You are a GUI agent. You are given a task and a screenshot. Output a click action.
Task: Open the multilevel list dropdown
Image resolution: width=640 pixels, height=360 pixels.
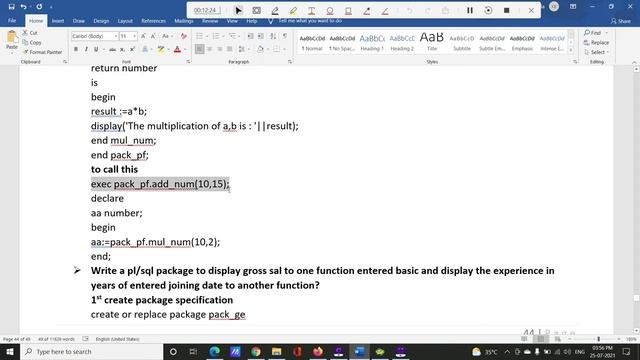pos(239,36)
